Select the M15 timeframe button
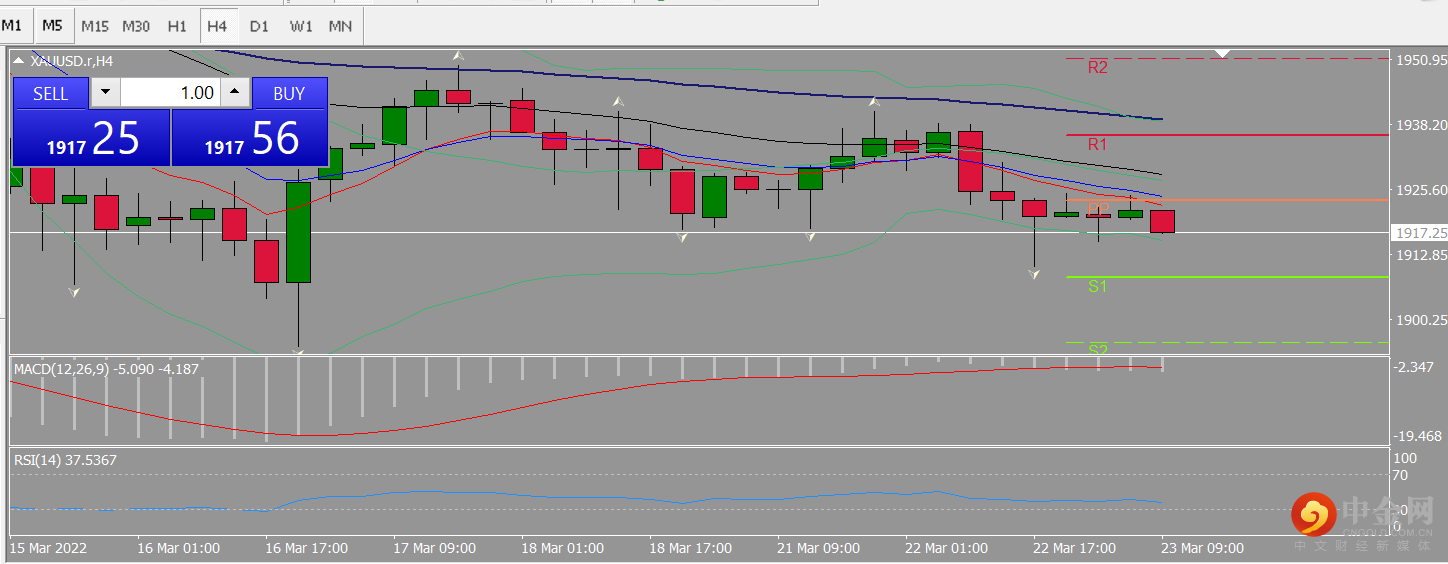The image size is (1448, 564). [95, 26]
